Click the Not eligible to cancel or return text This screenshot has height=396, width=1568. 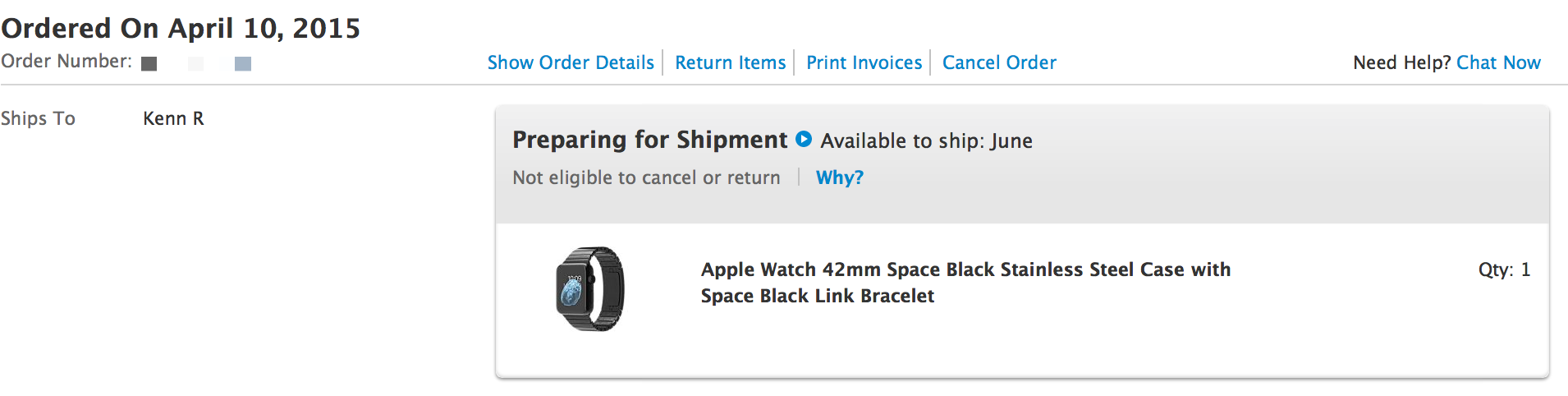click(x=646, y=177)
